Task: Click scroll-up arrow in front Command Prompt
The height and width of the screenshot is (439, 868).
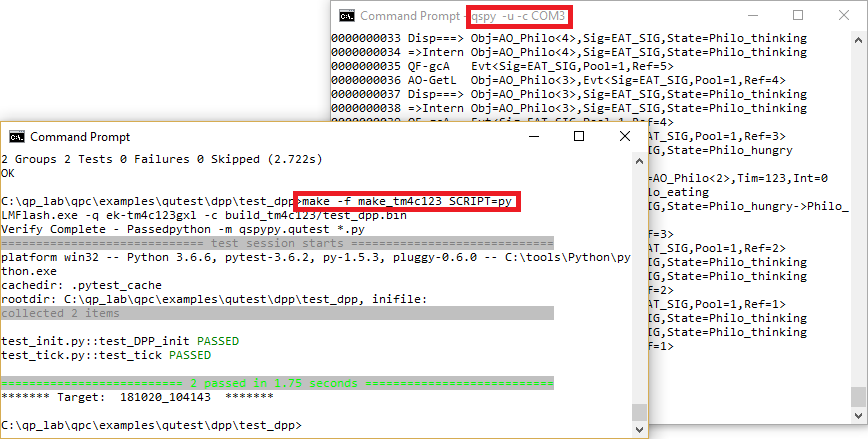Action: (x=640, y=159)
